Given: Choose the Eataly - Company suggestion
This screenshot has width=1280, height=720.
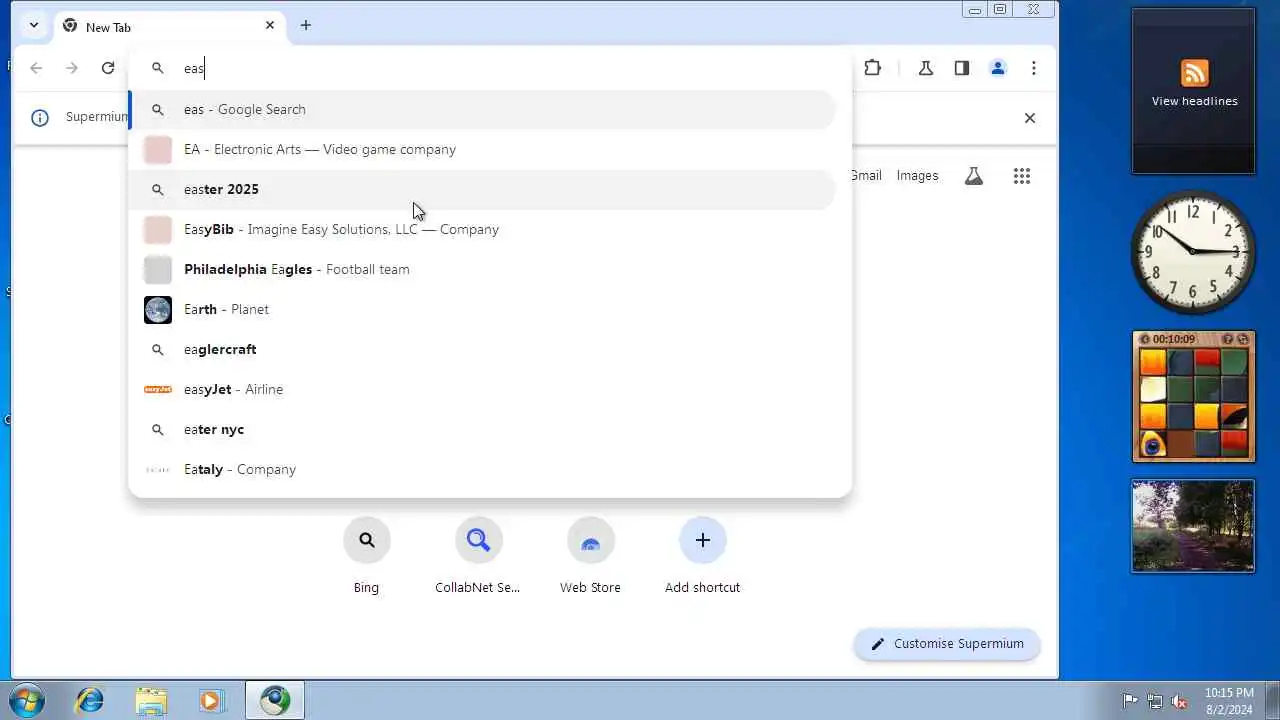Looking at the screenshot, I should [484, 469].
